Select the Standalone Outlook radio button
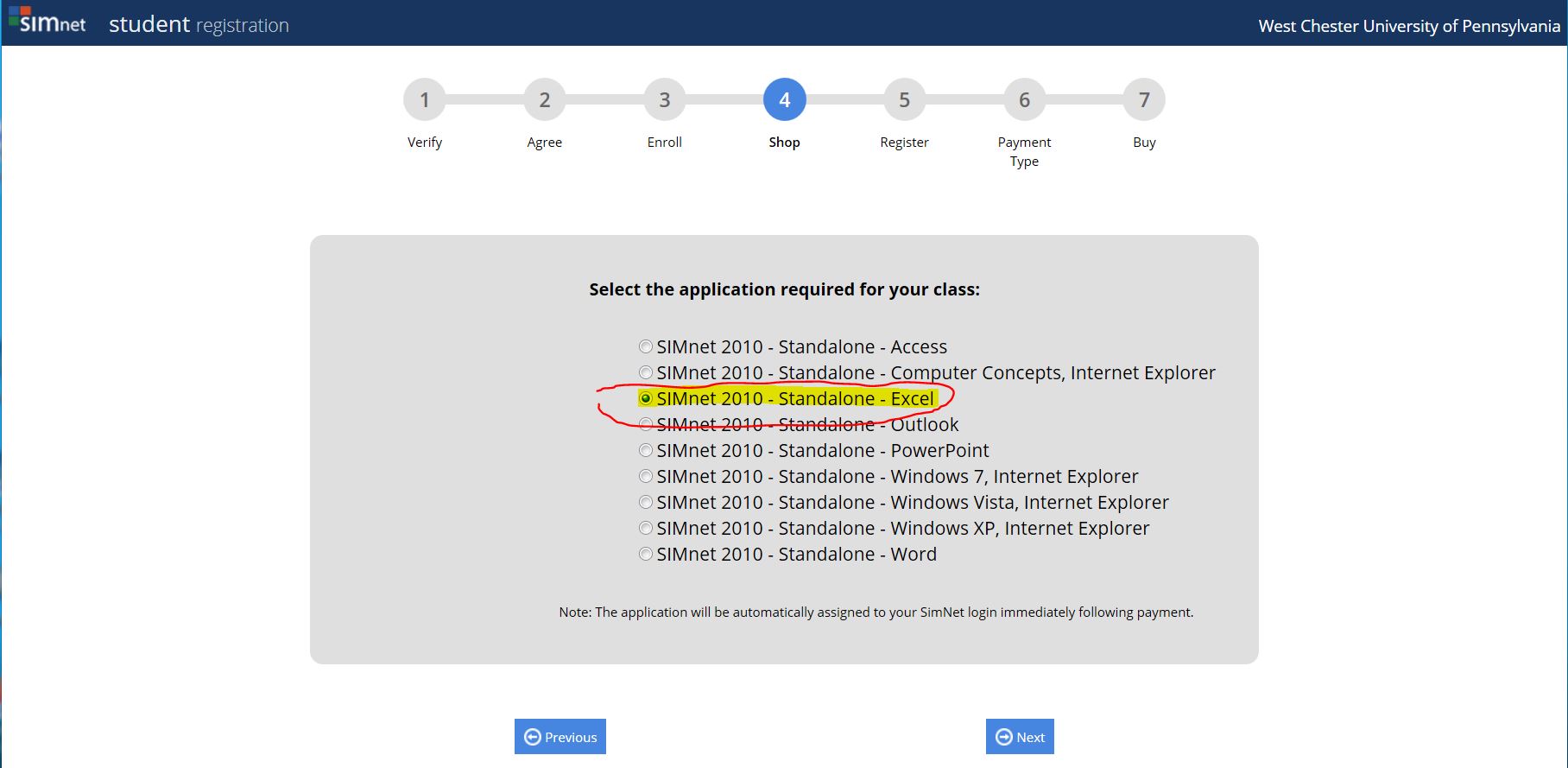Screen dimensions: 1568x768 tap(646, 424)
